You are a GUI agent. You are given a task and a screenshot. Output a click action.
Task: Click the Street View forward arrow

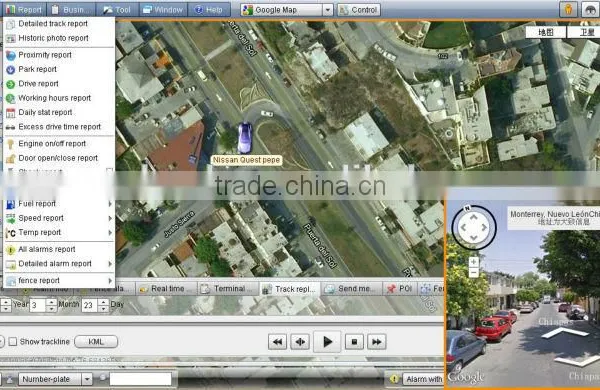564,333
